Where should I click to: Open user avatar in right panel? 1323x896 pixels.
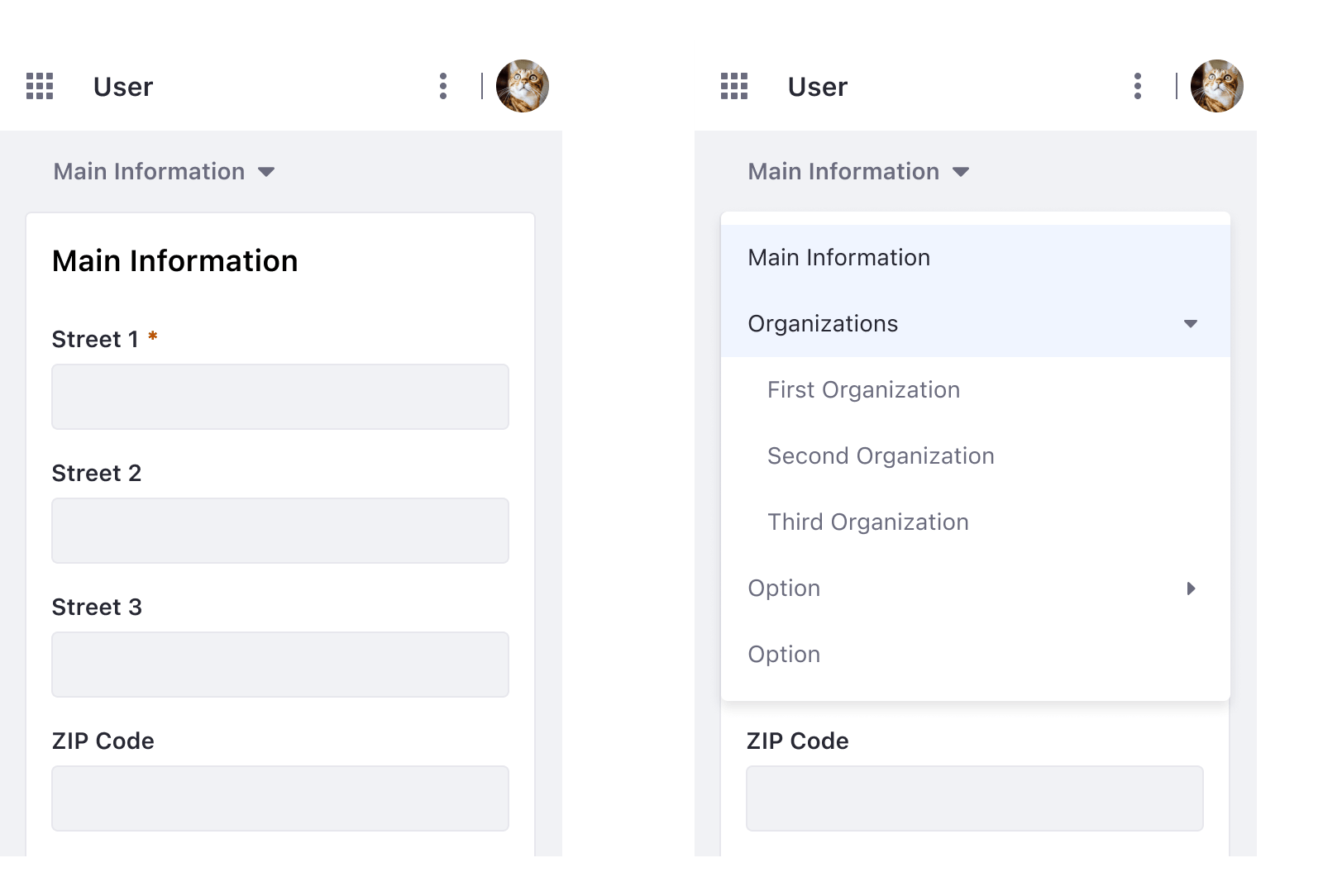point(1217,86)
